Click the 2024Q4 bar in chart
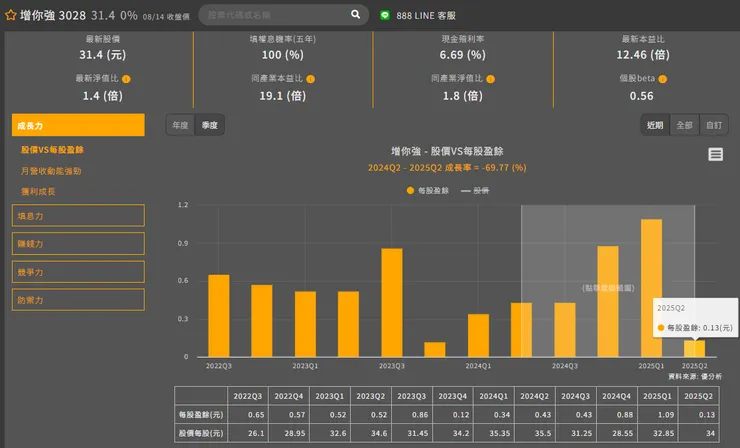Screen dimensions: 740x448 608,301
